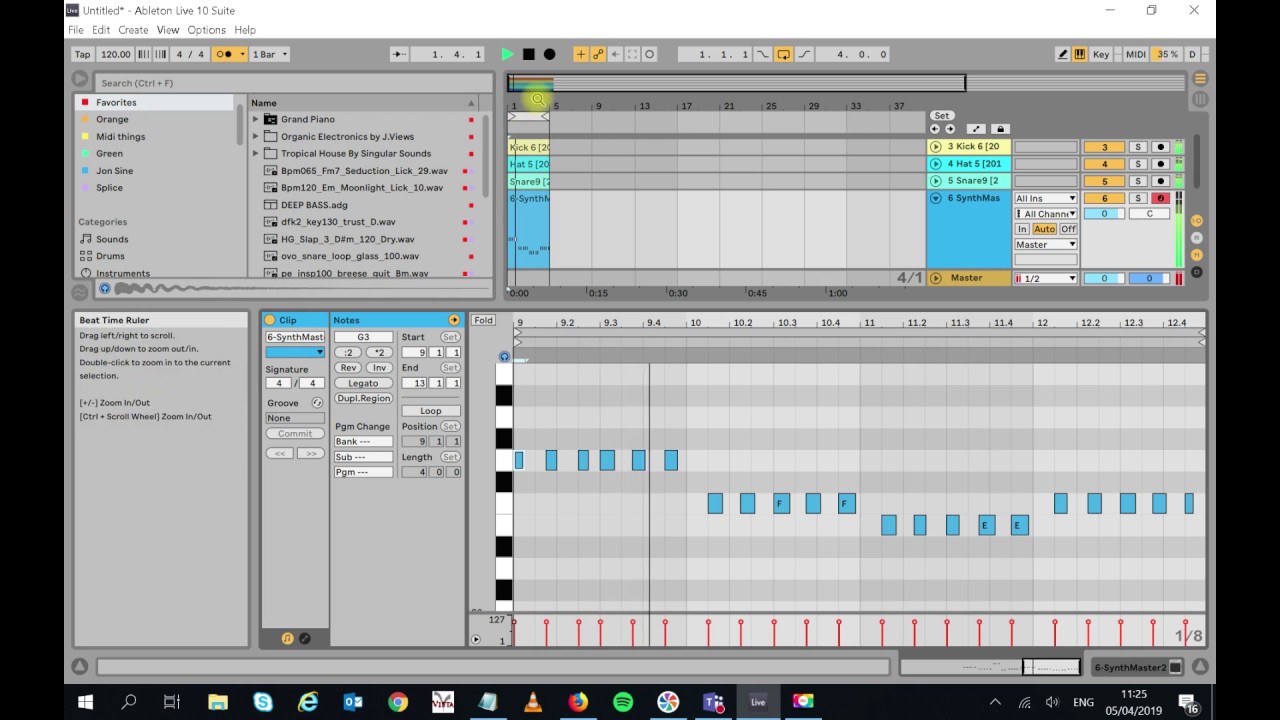
Task: Open the All Channels input channel dropdown
Action: click(x=1045, y=214)
